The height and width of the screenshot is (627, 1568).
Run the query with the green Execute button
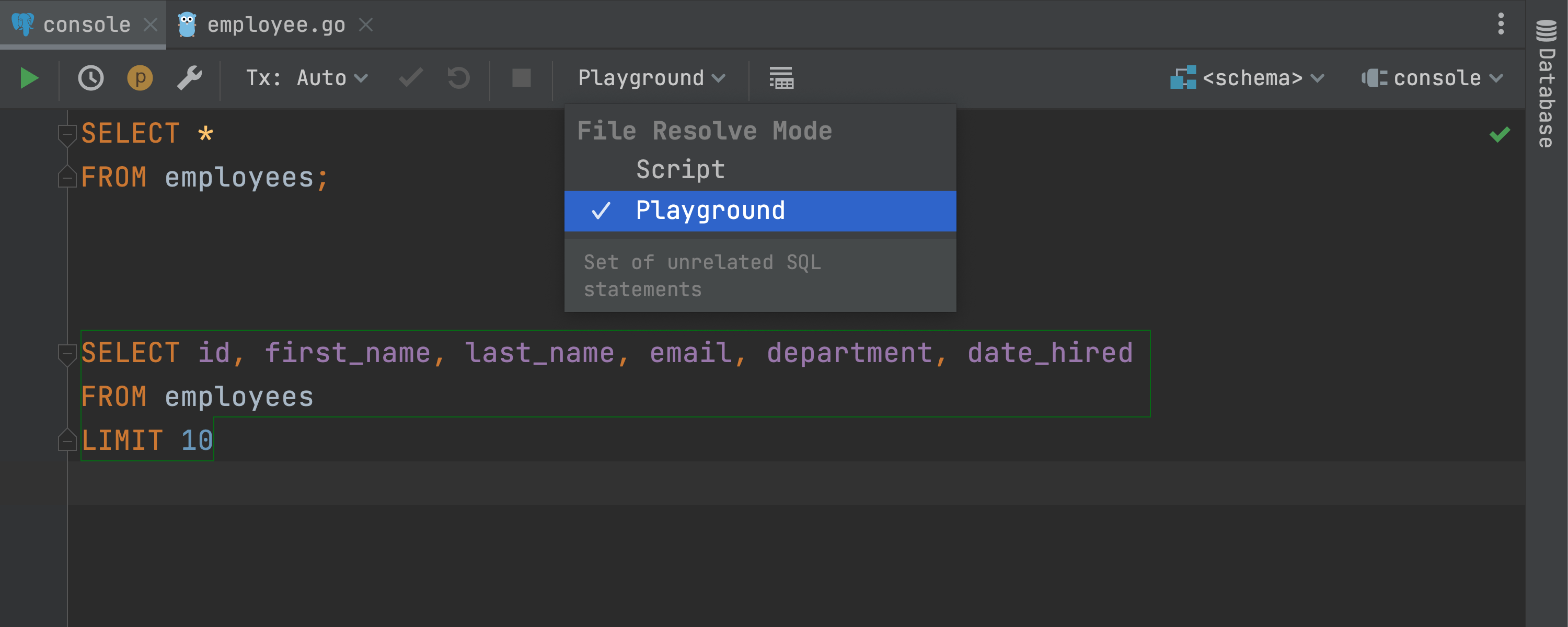tap(29, 78)
